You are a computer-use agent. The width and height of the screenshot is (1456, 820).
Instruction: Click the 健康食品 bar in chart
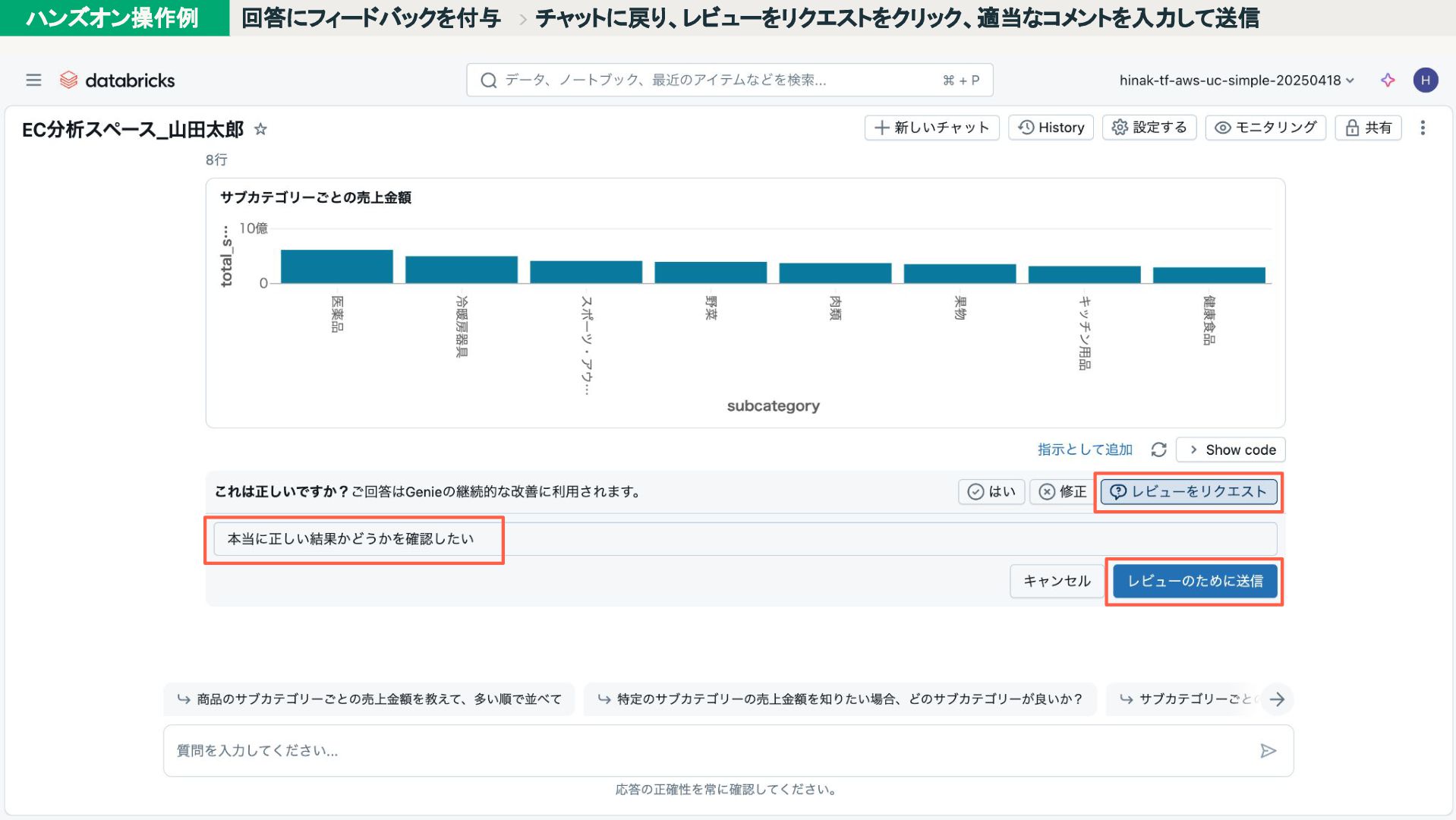pyautogui.click(x=1209, y=275)
